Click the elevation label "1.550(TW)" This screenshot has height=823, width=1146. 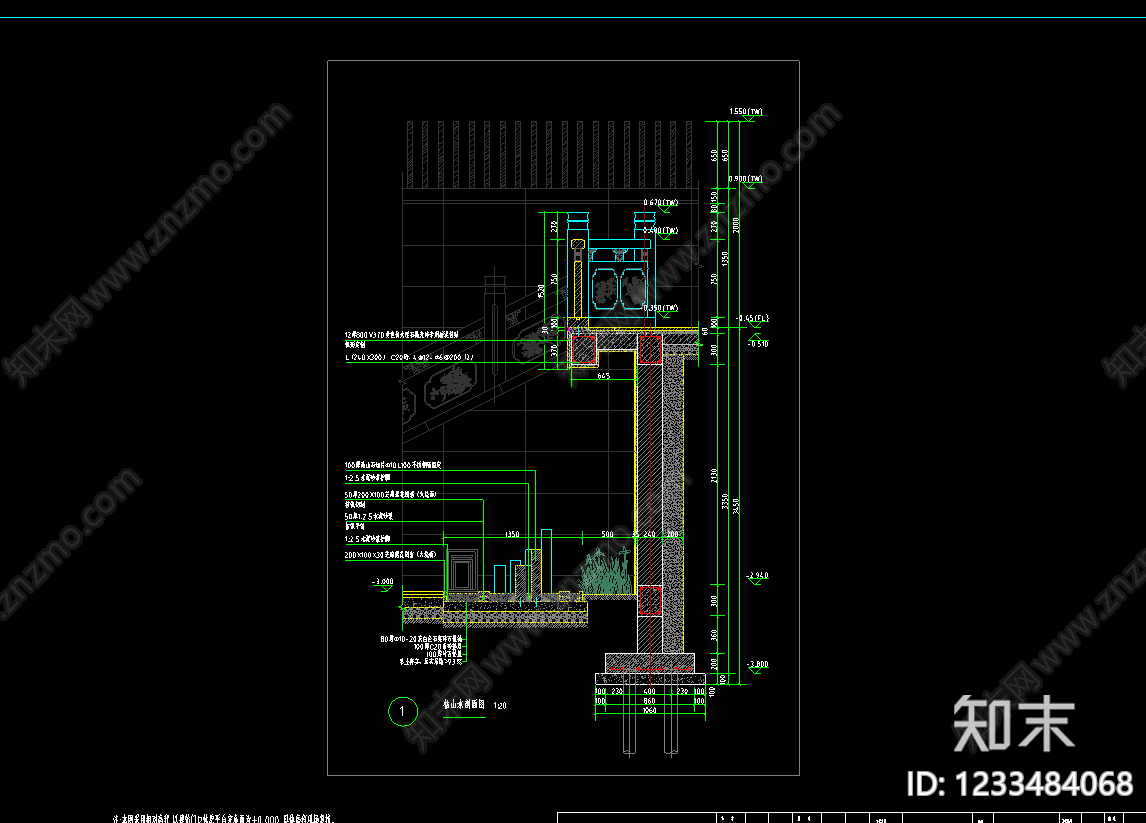coord(745,112)
